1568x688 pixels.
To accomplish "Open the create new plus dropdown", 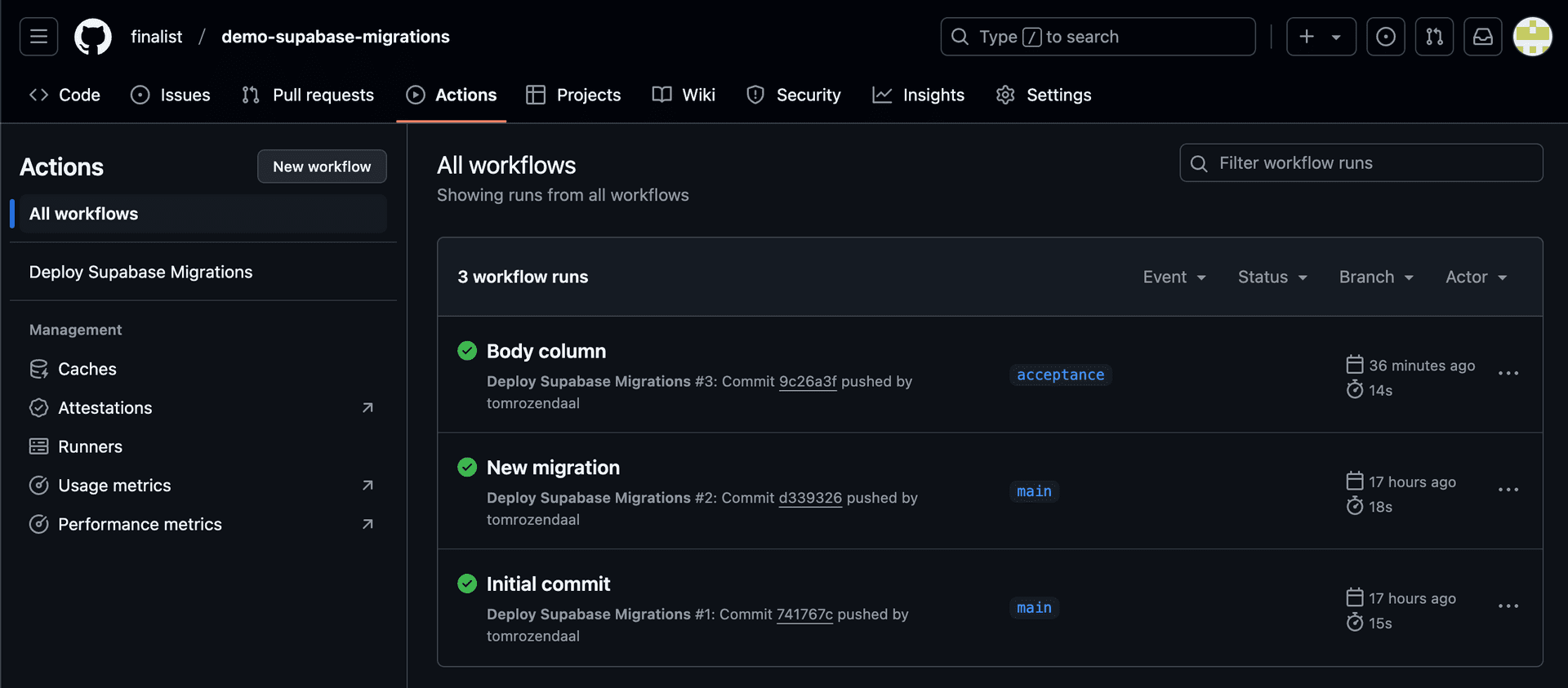I will pos(1321,37).
